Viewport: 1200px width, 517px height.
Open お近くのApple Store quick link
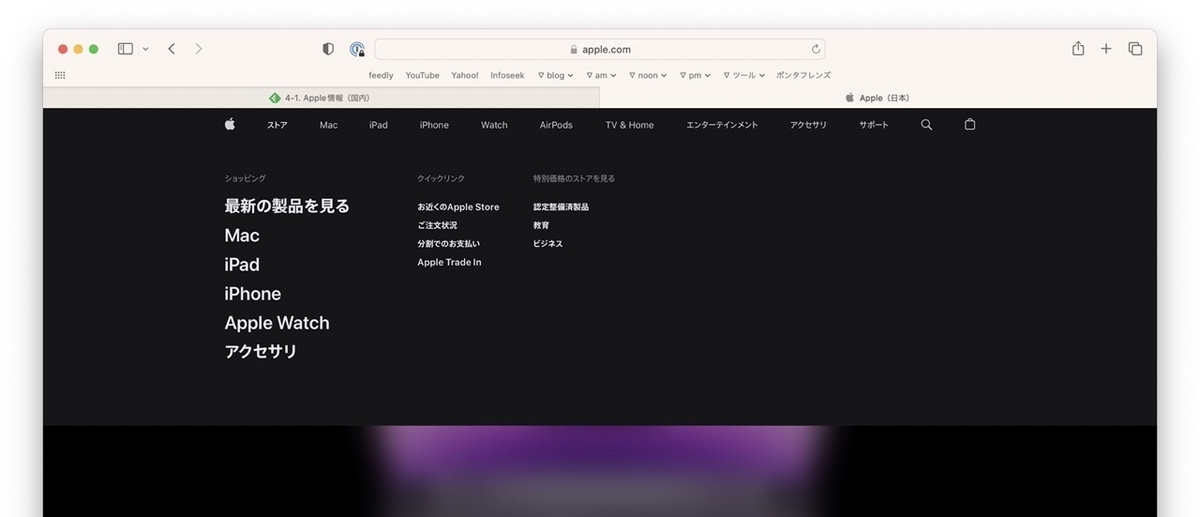[458, 207]
